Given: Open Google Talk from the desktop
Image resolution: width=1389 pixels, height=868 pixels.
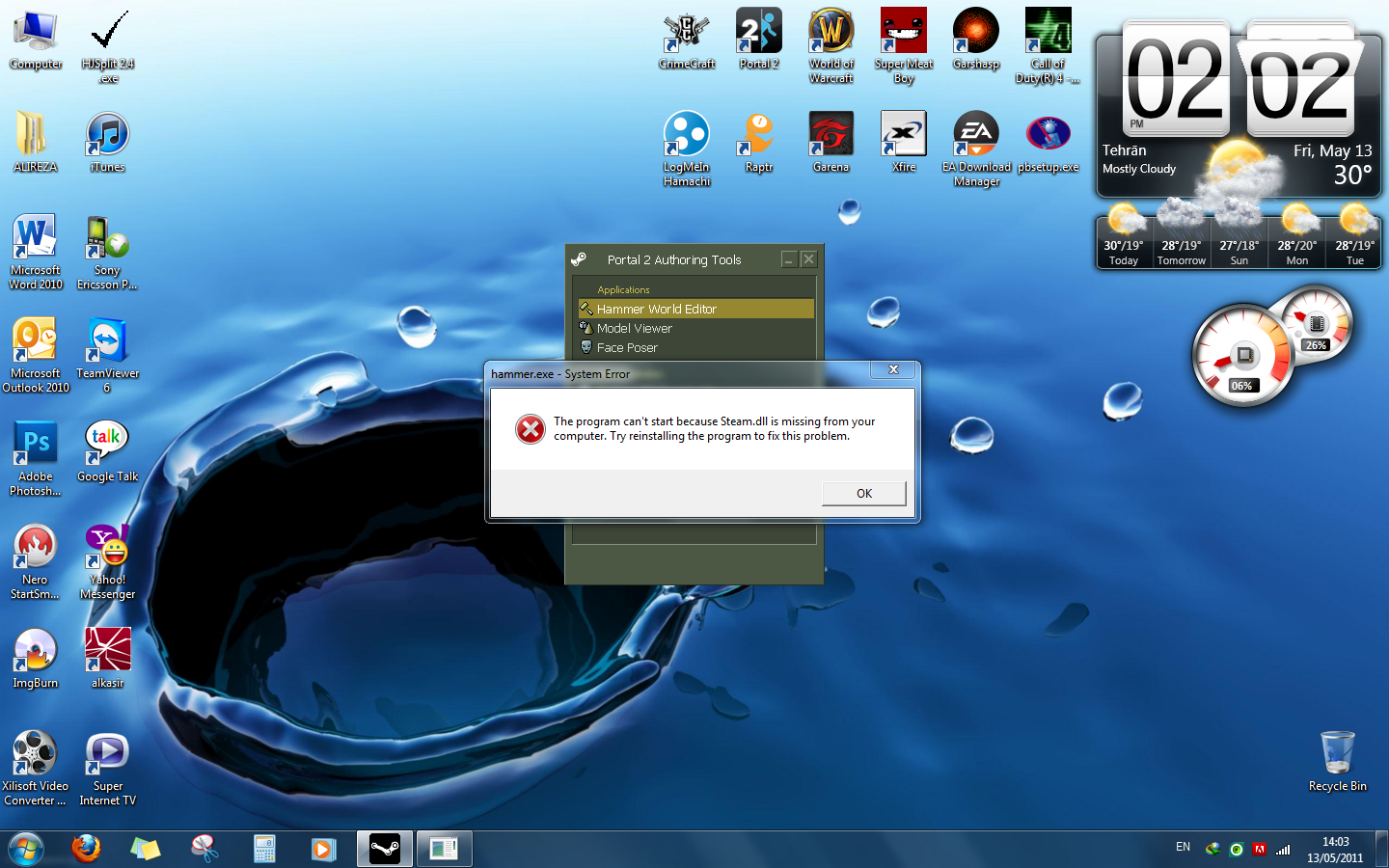Looking at the screenshot, I should 107,437.
